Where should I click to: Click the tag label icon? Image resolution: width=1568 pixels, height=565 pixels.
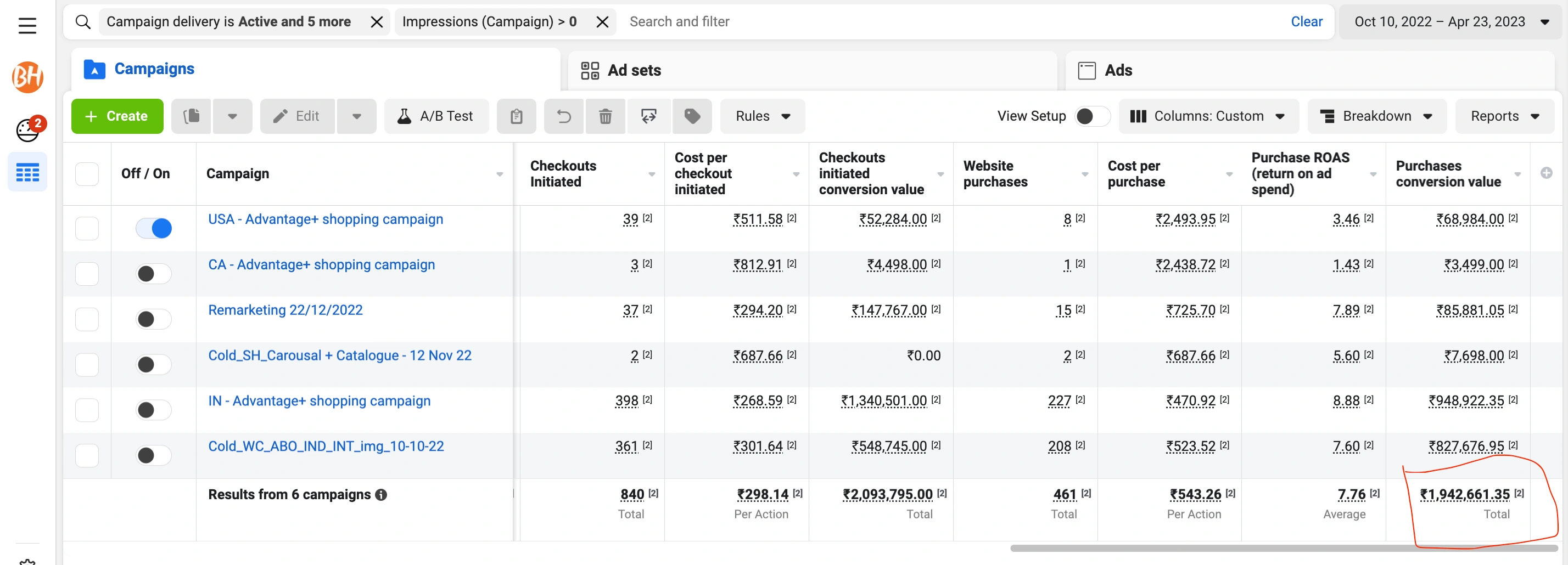point(692,116)
